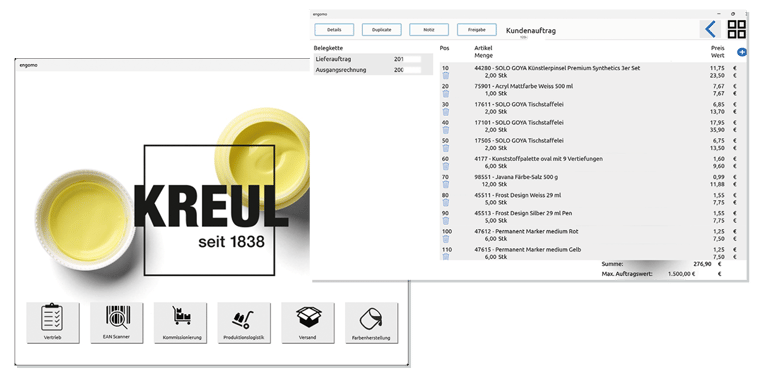The image size is (760, 380).
Task: Click the Max. Auftragswert 1.500,00 € value
Action: tap(681, 274)
